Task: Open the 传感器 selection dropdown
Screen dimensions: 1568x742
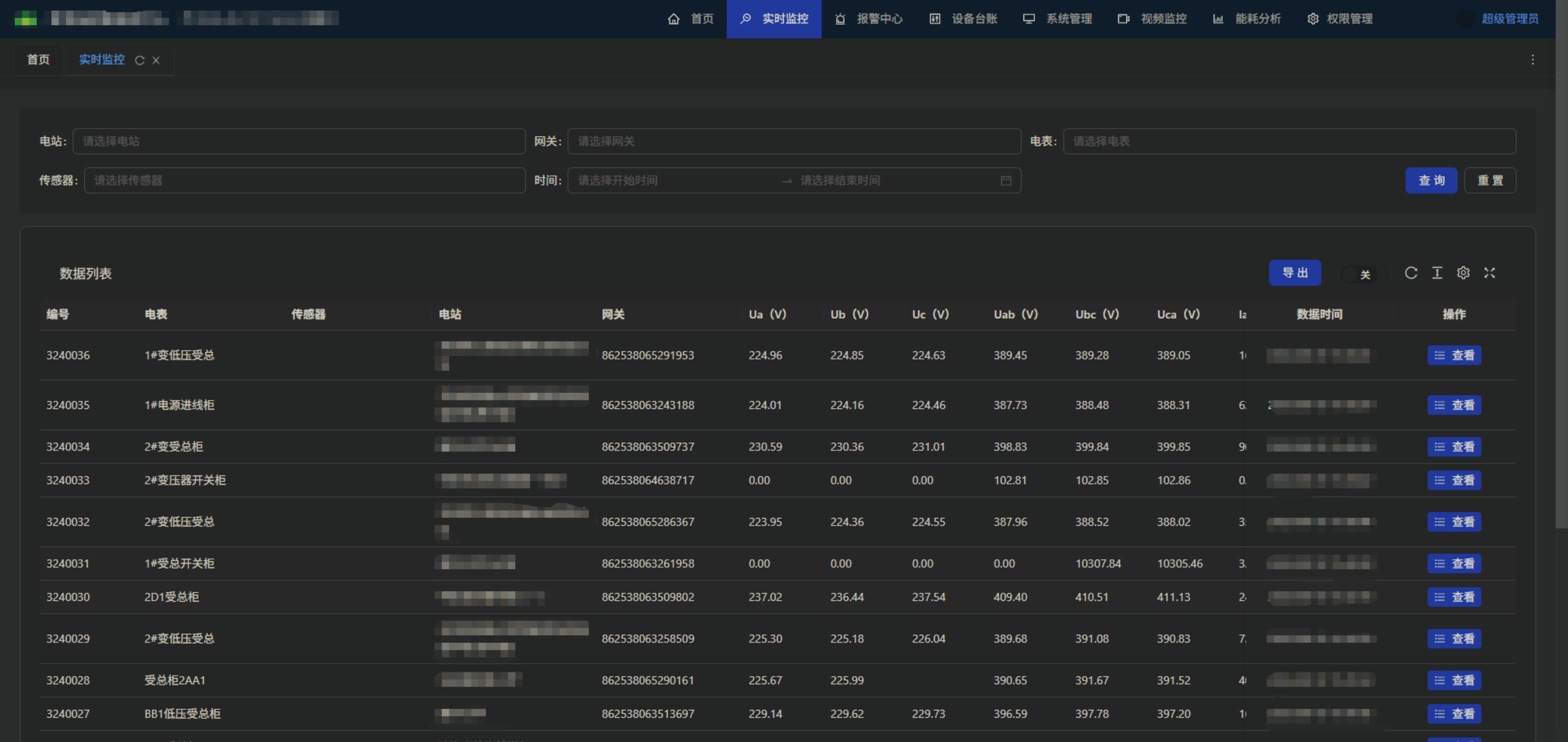Action: point(304,181)
